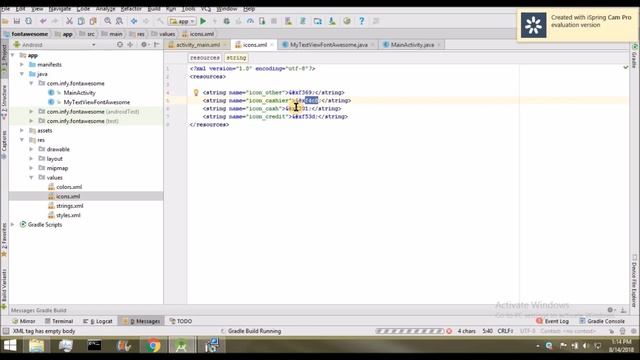Viewport: 640px width, 360px height.
Task: Expand the manifests folder
Action: tap(22, 64)
